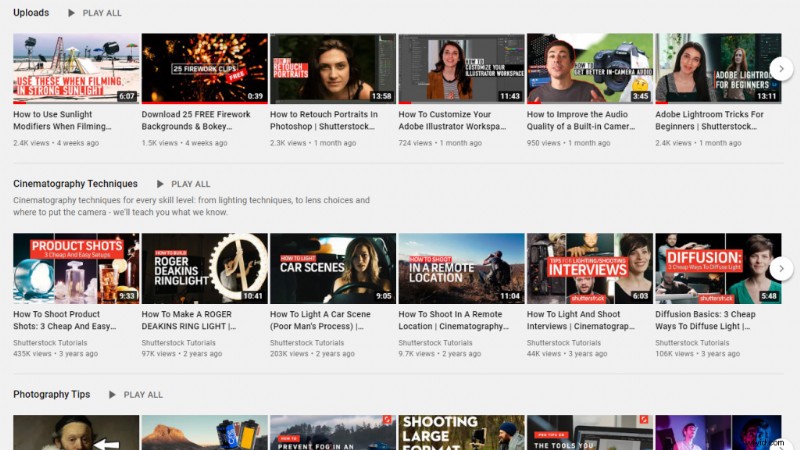Open the film rolls mountain thumbnail

(x=205, y=432)
